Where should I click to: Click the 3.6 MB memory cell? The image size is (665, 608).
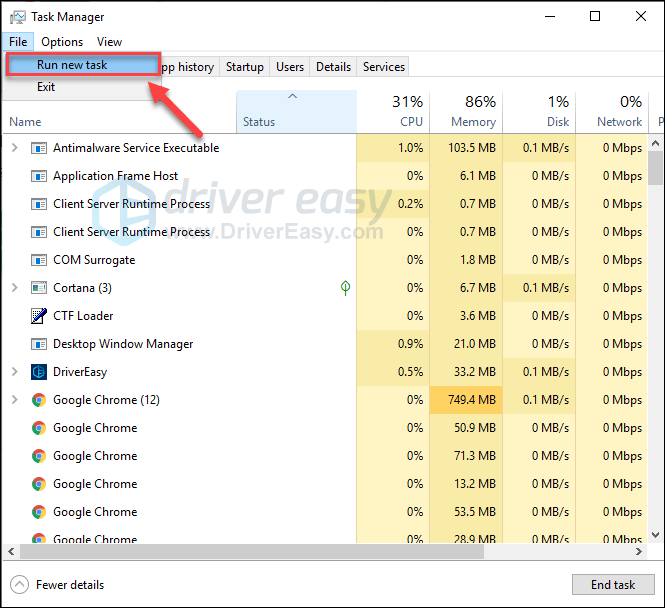466,316
